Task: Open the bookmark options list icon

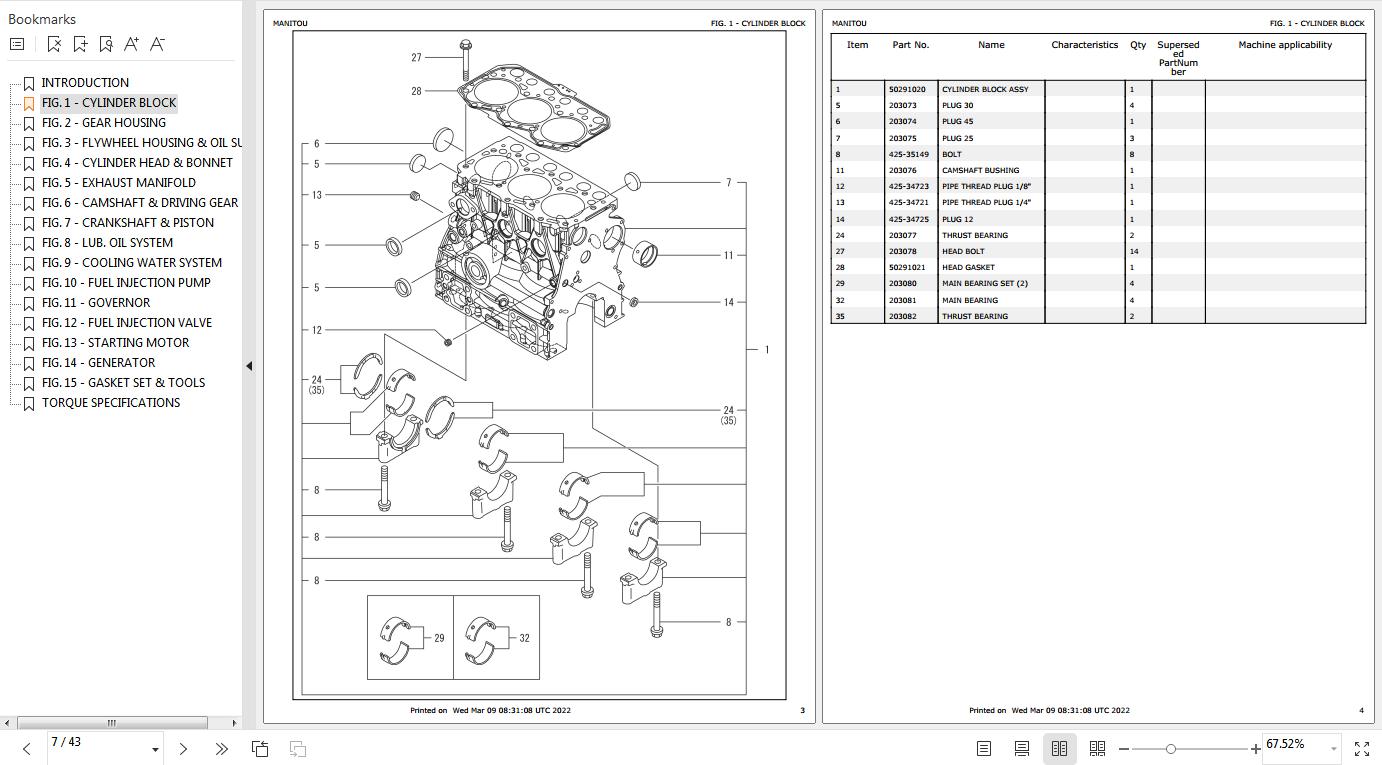Action: click(17, 44)
